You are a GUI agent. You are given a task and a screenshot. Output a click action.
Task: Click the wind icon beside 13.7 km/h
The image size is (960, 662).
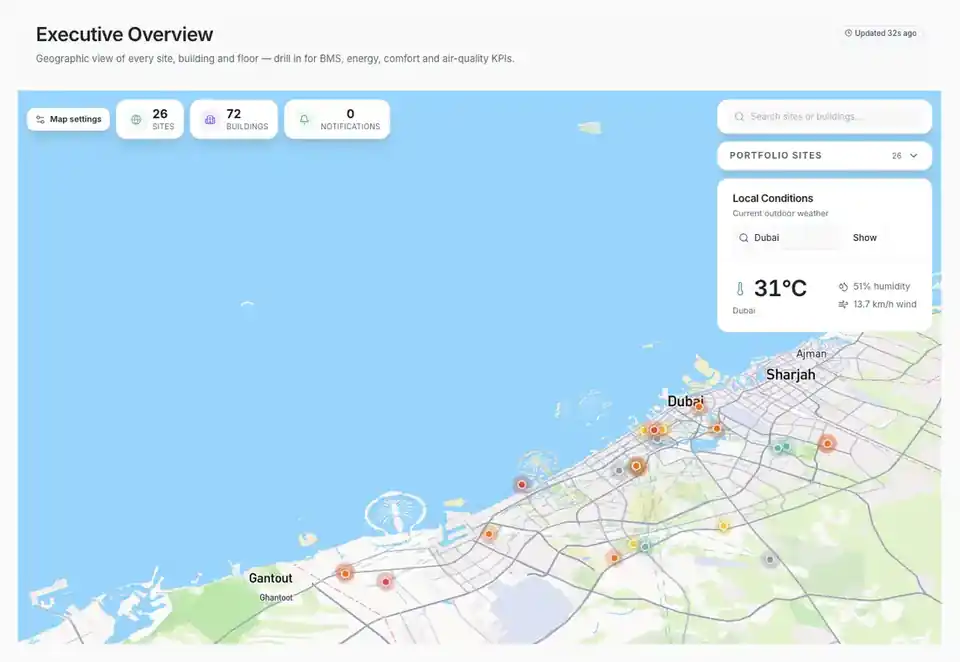click(x=843, y=304)
